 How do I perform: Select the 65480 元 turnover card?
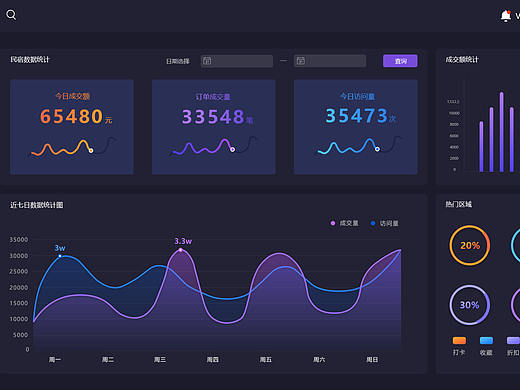(72, 127)
